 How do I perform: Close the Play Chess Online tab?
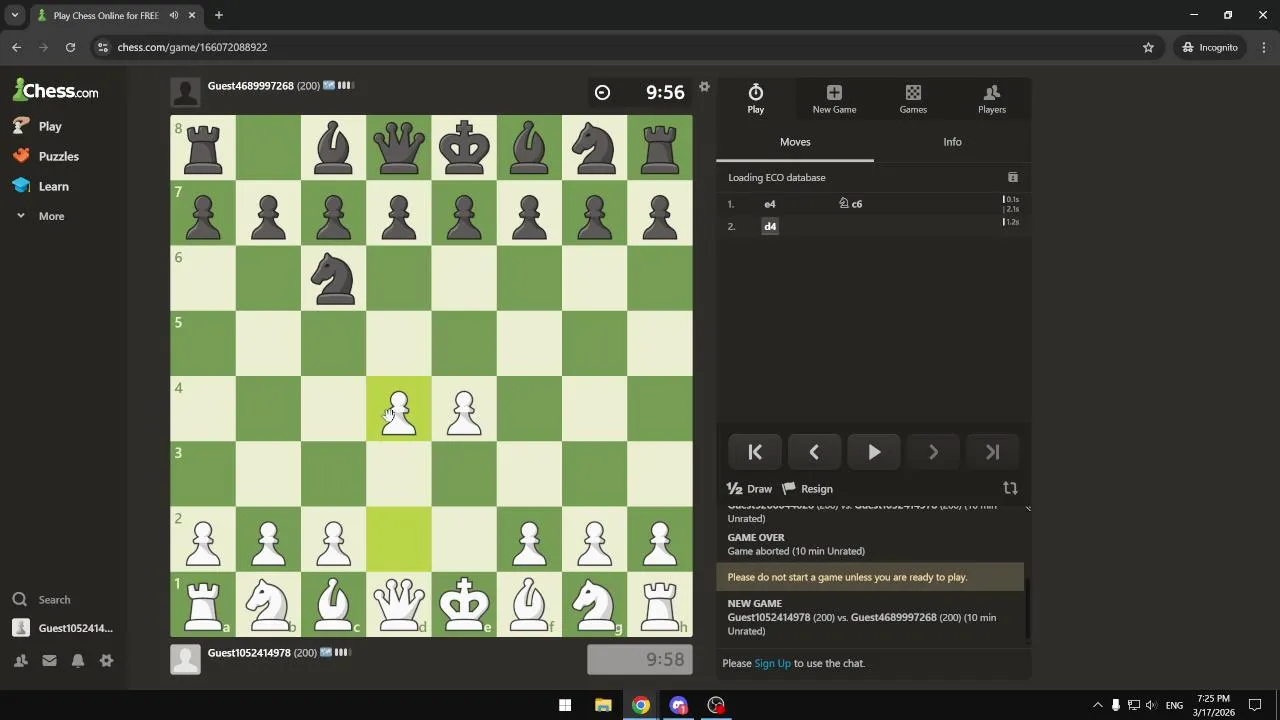coord(192,15)
